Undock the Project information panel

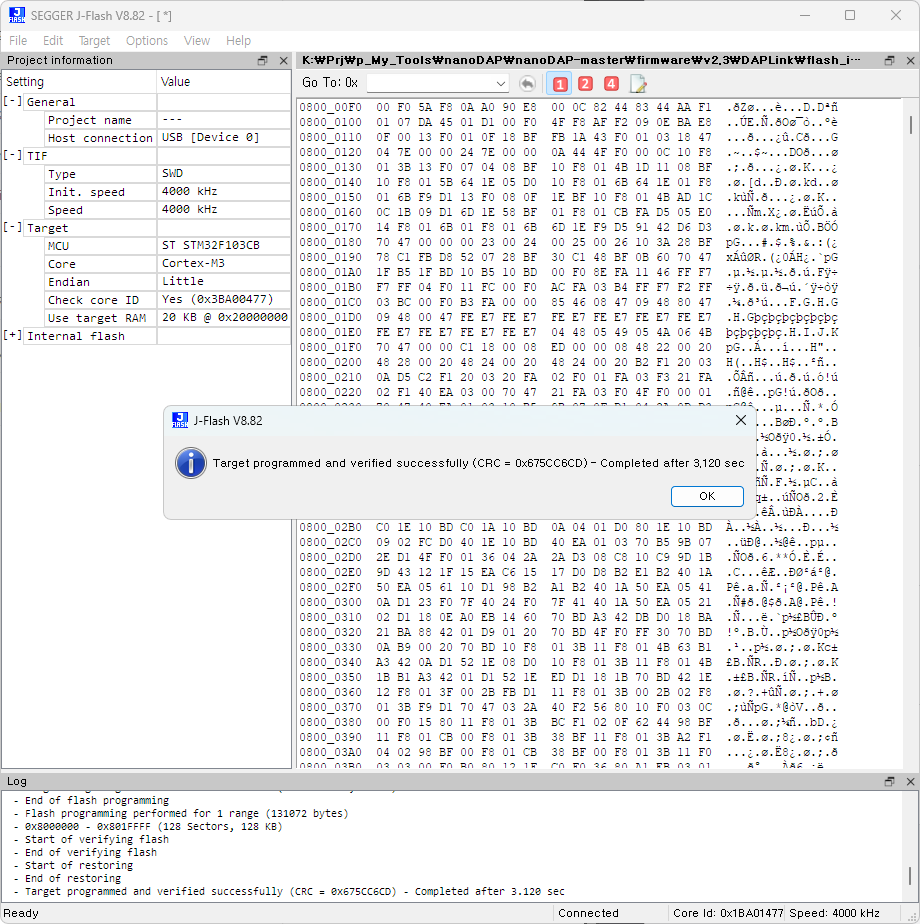(262, 61)
